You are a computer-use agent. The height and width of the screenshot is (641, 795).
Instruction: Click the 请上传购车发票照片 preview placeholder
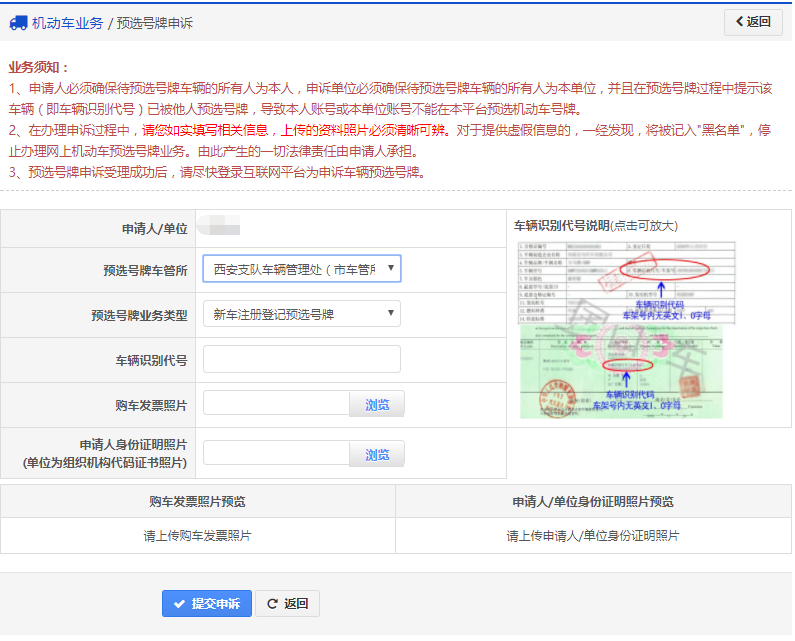[197, 536]
